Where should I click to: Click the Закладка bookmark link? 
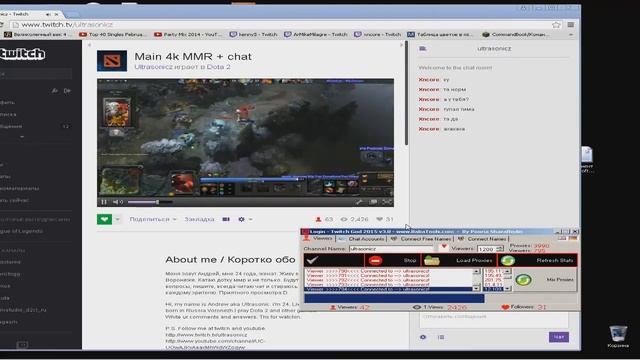pyautogui.click(x=199, y=219)
